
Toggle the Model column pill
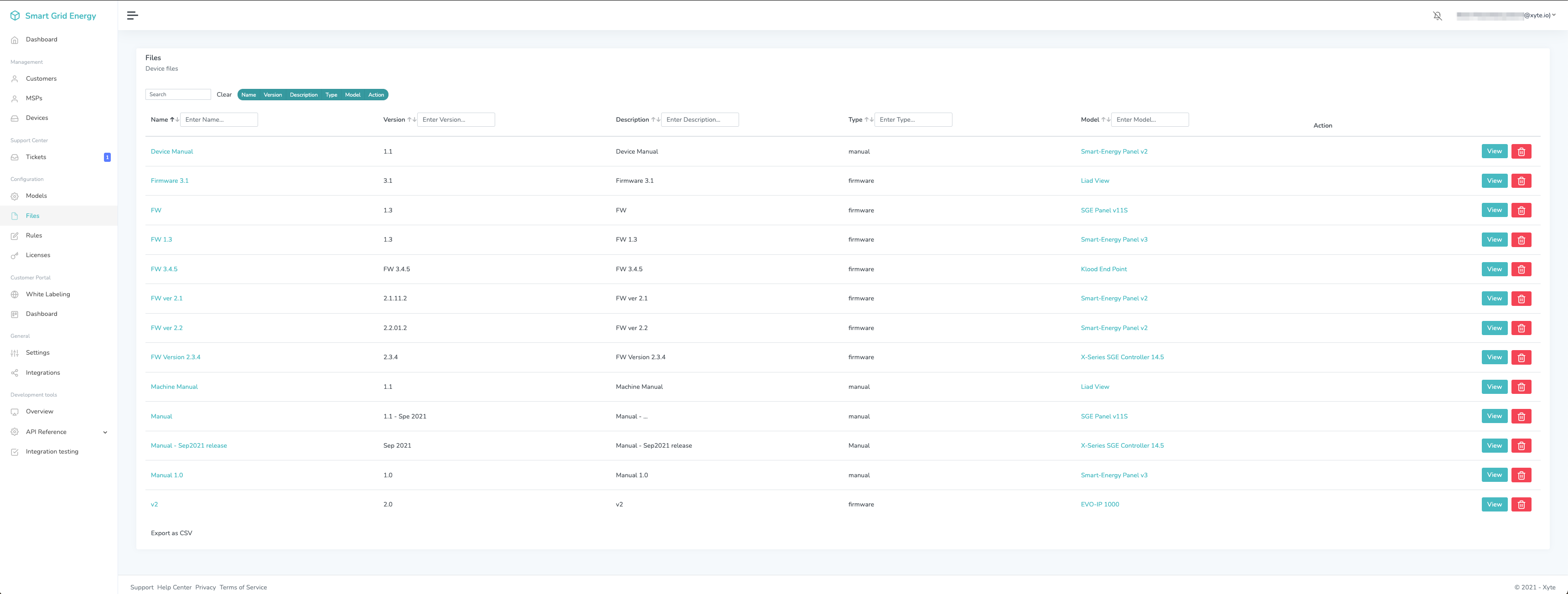352,95
